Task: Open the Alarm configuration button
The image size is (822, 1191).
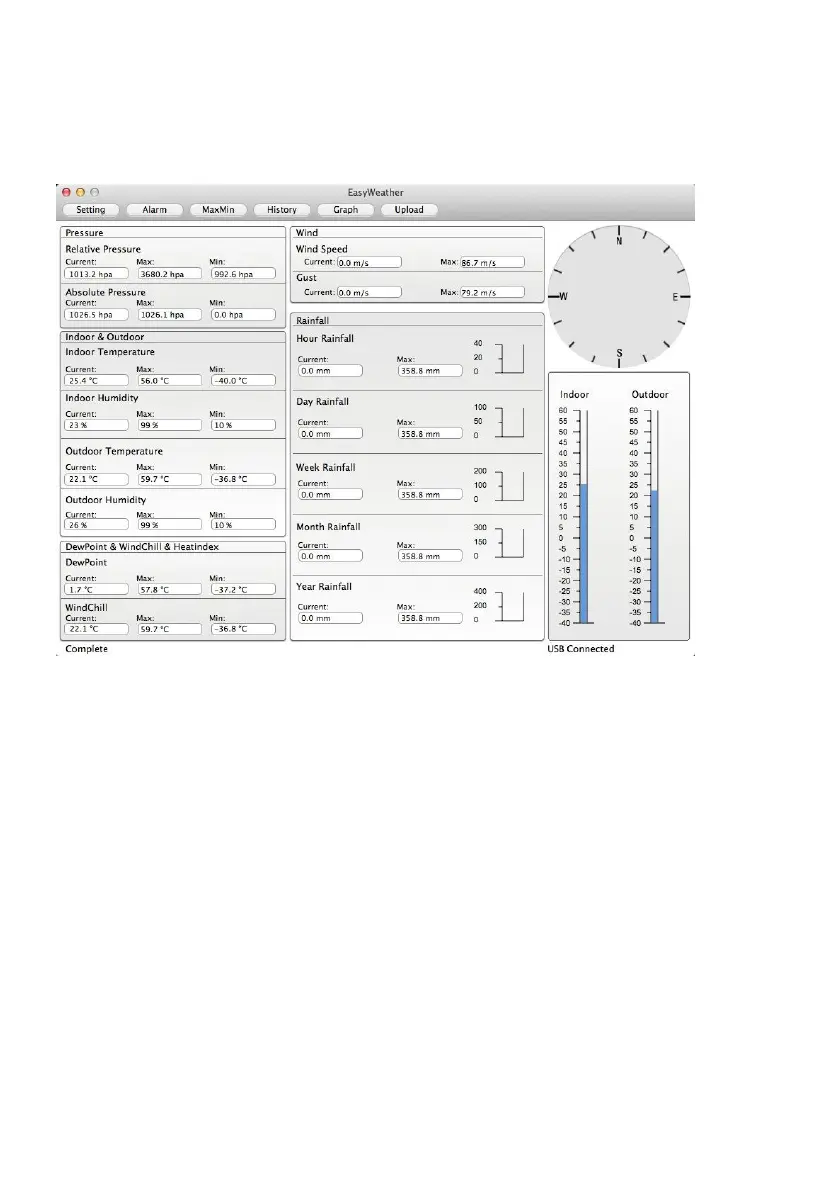Action: click(x=154, y=210)
